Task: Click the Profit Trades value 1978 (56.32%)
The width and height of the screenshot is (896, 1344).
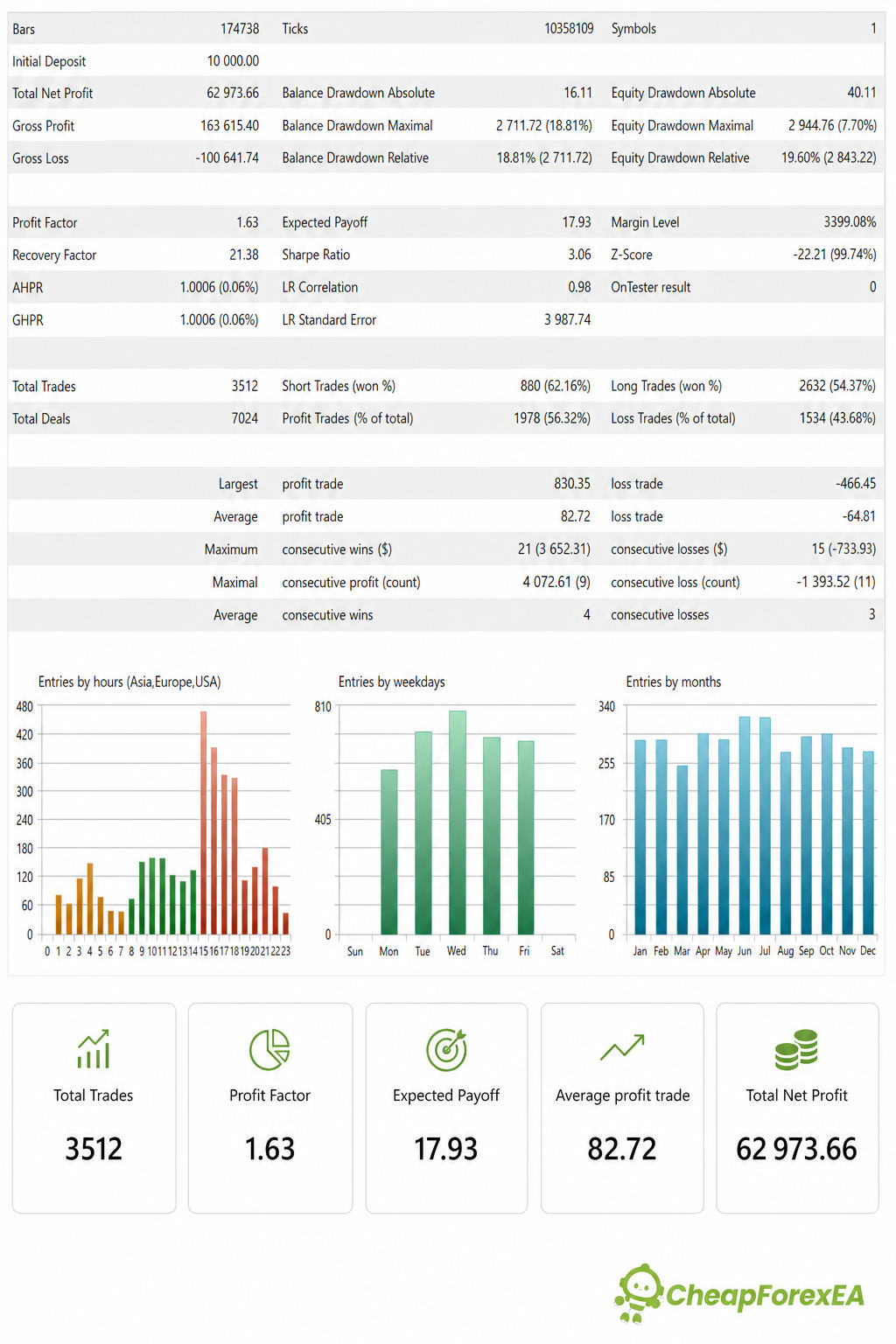Action: coord(552,419)
